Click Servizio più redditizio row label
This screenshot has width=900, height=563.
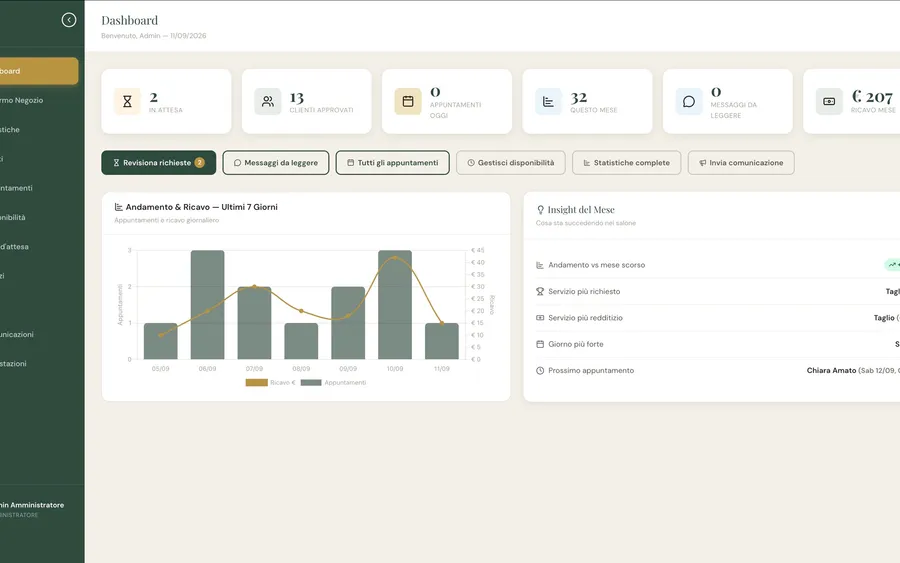coord(585,318)
